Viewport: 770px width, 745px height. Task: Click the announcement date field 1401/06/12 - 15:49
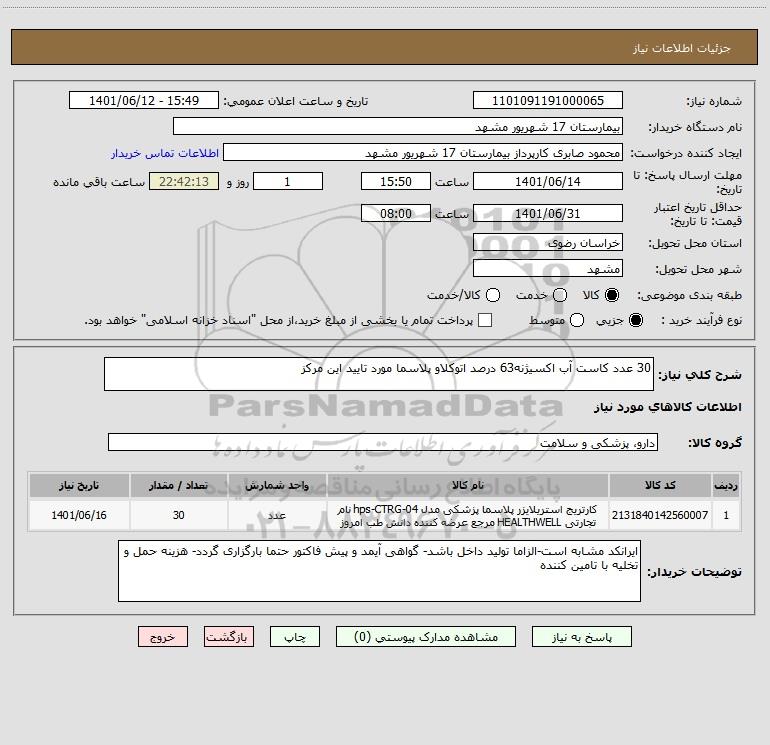144,100
